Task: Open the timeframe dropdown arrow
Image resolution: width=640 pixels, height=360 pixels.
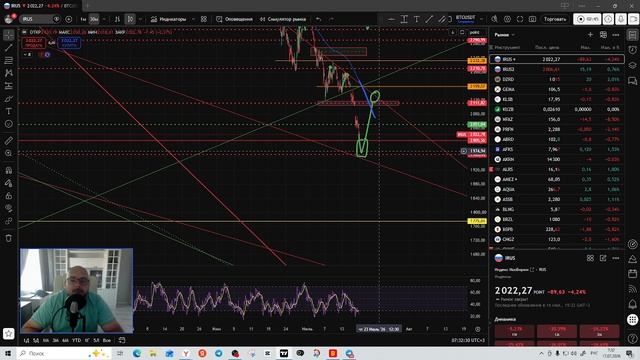Action: (104, 19)
